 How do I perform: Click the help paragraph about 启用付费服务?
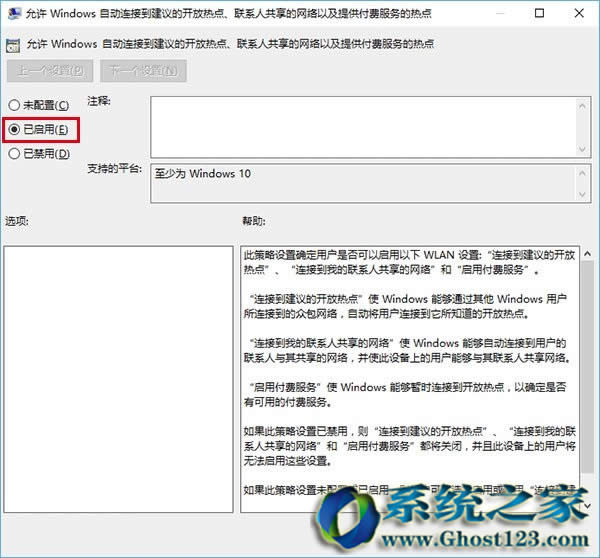click(x=405, y=395)
